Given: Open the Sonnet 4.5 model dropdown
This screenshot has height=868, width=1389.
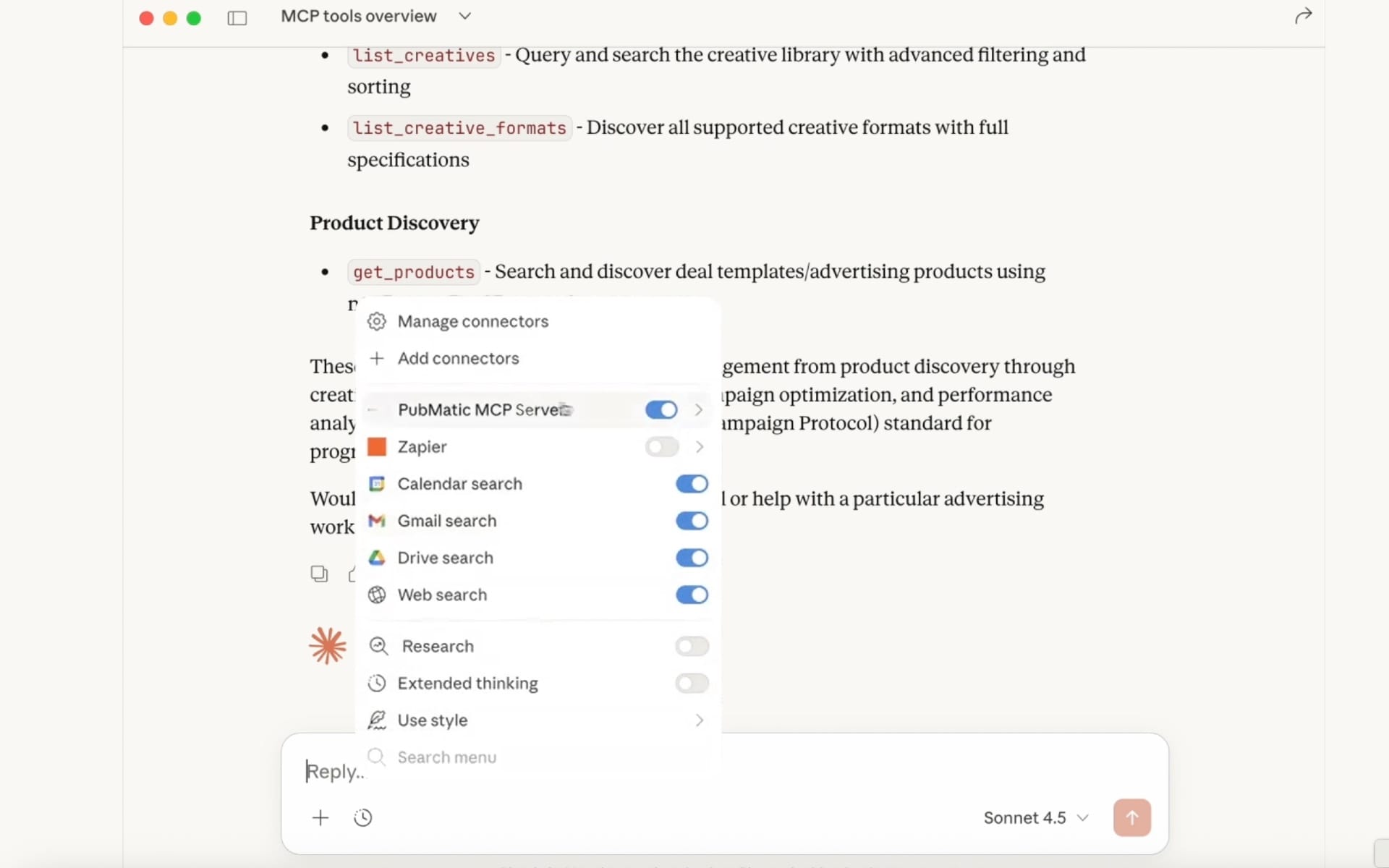Looking at the screenshot, I should 1036,817.
